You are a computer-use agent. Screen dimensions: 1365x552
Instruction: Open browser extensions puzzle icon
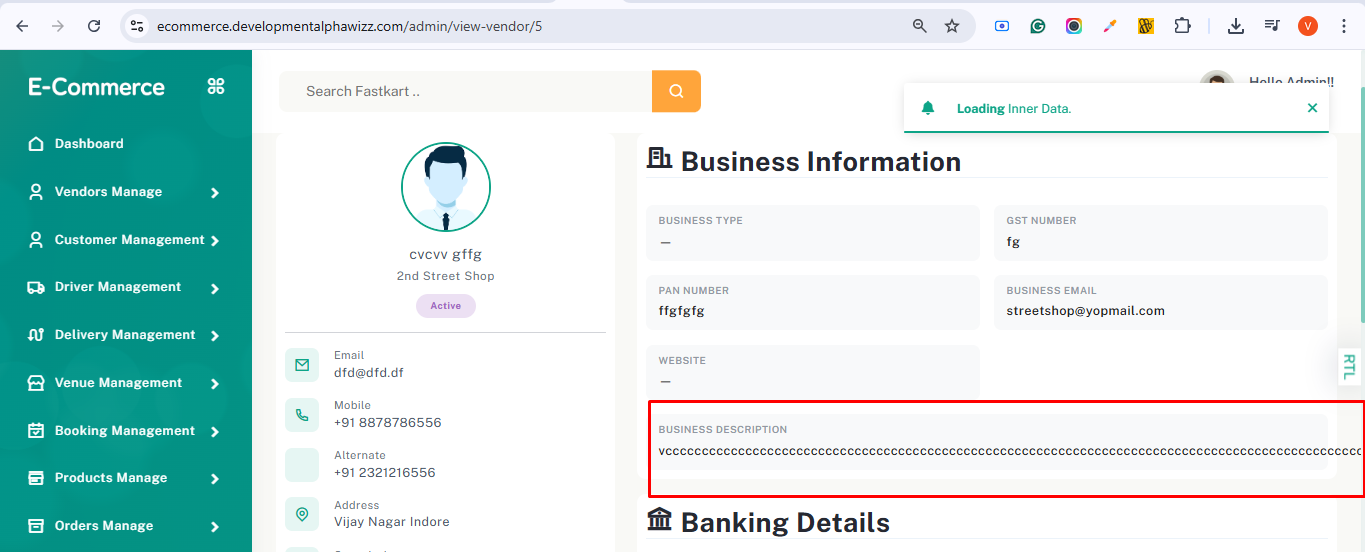click(x=1182, y=26)
